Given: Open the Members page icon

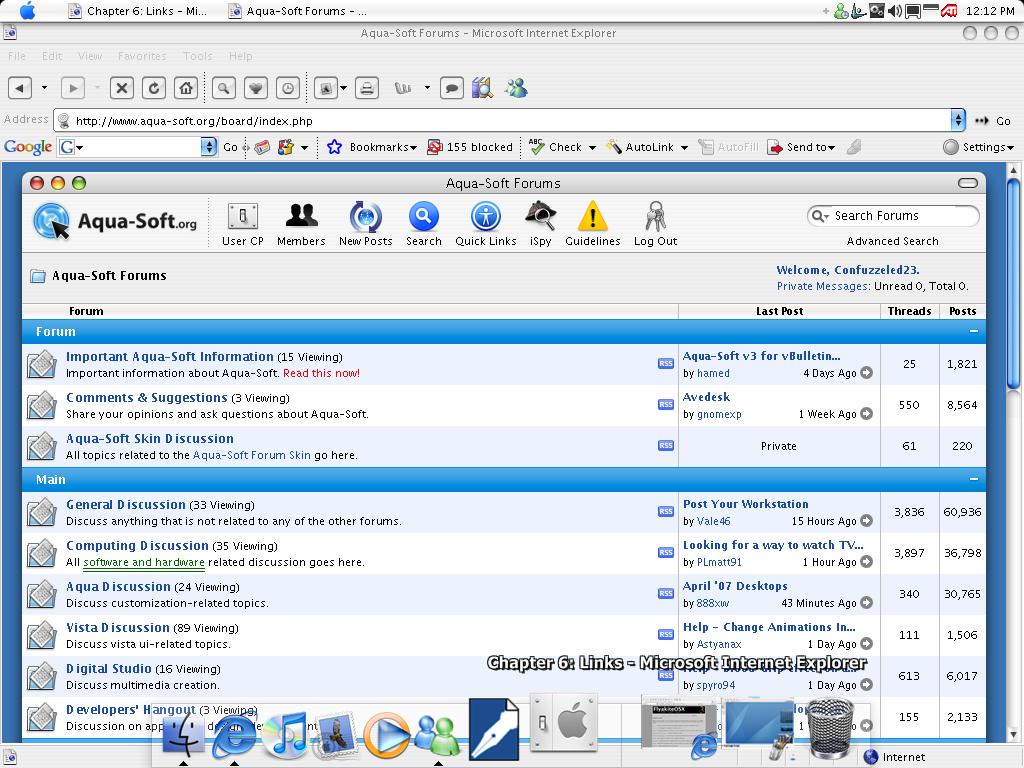Looking at the screenshot, I should (301, 216).
